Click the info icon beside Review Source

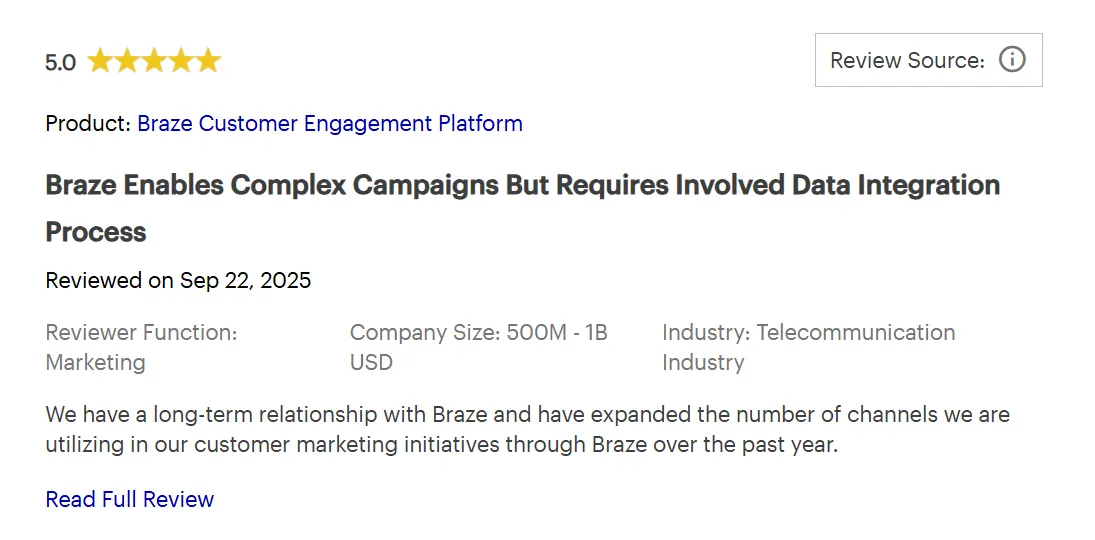(1012, 60)
